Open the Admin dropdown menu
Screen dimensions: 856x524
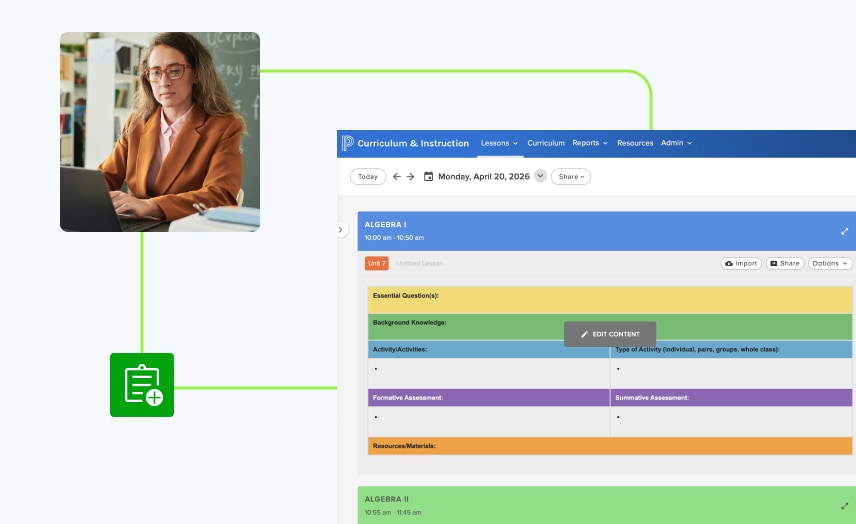click(x=676, y=143)
